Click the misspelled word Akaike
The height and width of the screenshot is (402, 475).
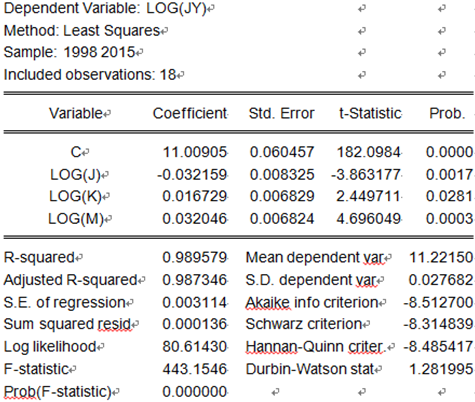coord(267,303)
